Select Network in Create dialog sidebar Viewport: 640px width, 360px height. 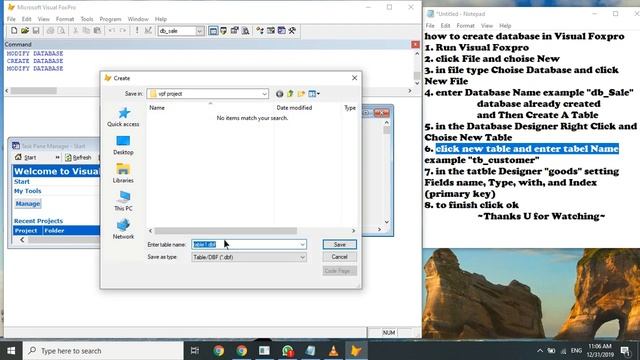click(x=123, y=229)
